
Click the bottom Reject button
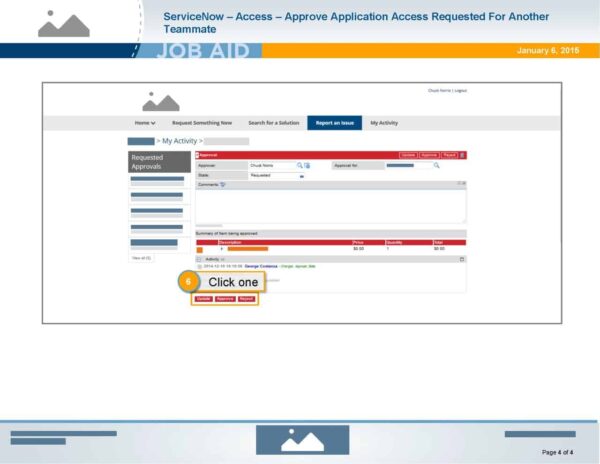point(247,299)
